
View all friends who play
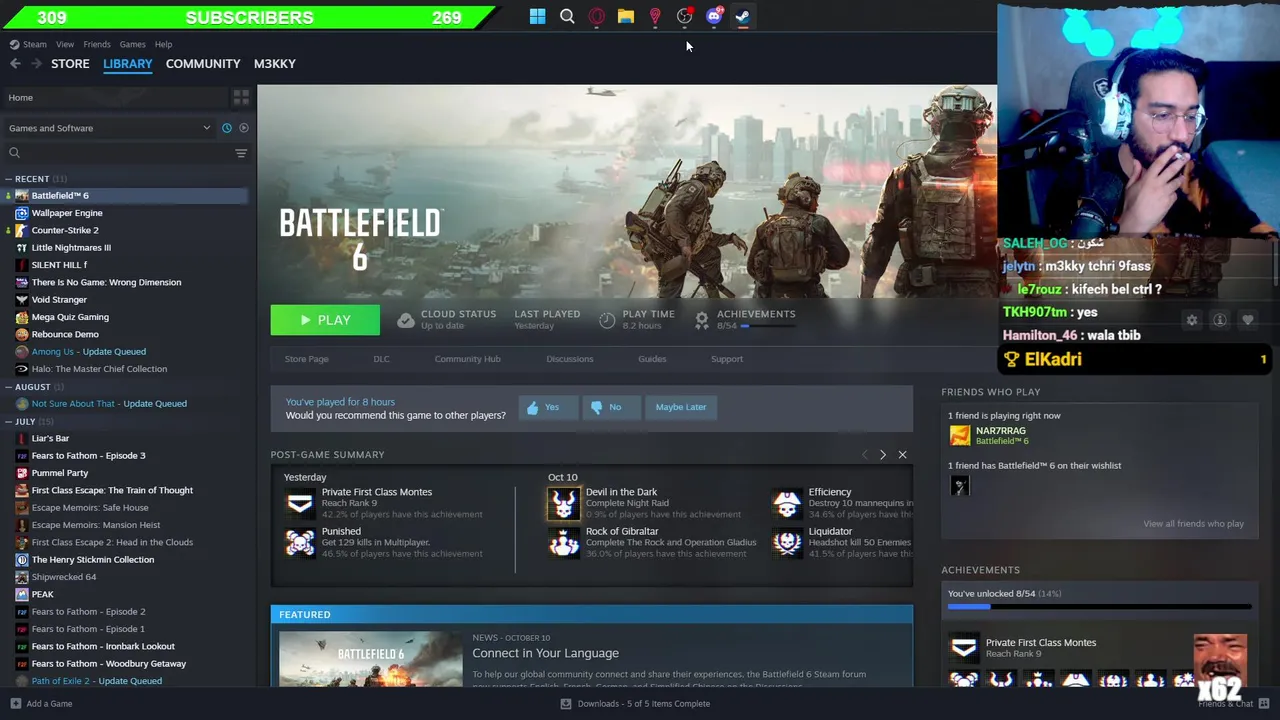1193,523
